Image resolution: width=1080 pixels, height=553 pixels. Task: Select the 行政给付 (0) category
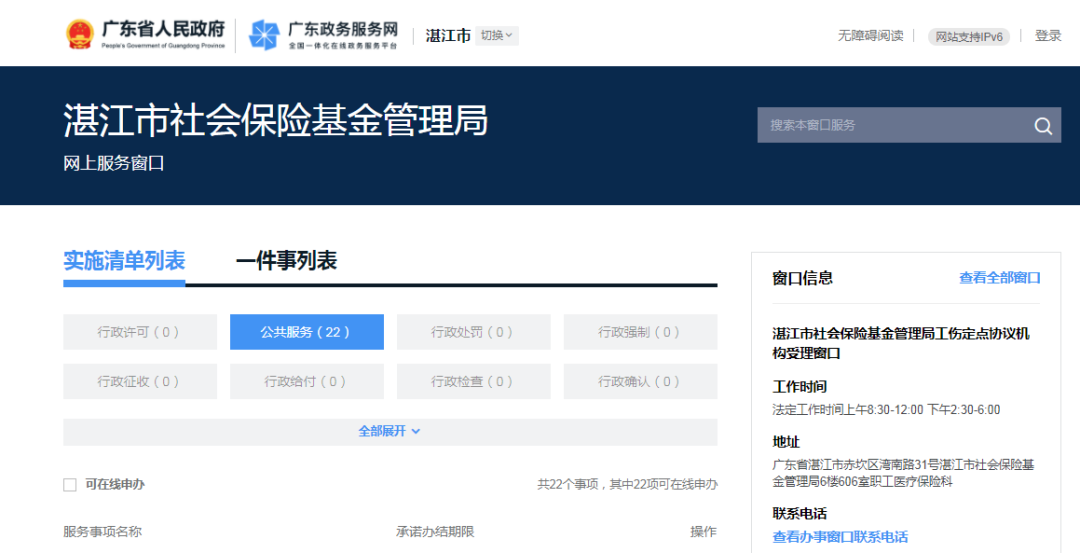pyautogui.click(x=306, y=381)
